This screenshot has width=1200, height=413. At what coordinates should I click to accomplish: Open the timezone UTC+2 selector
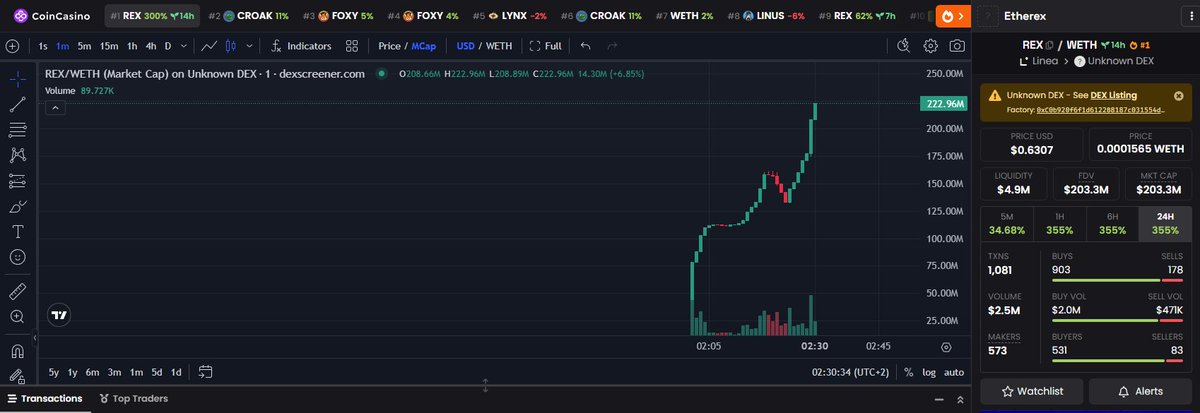[850, 372]
